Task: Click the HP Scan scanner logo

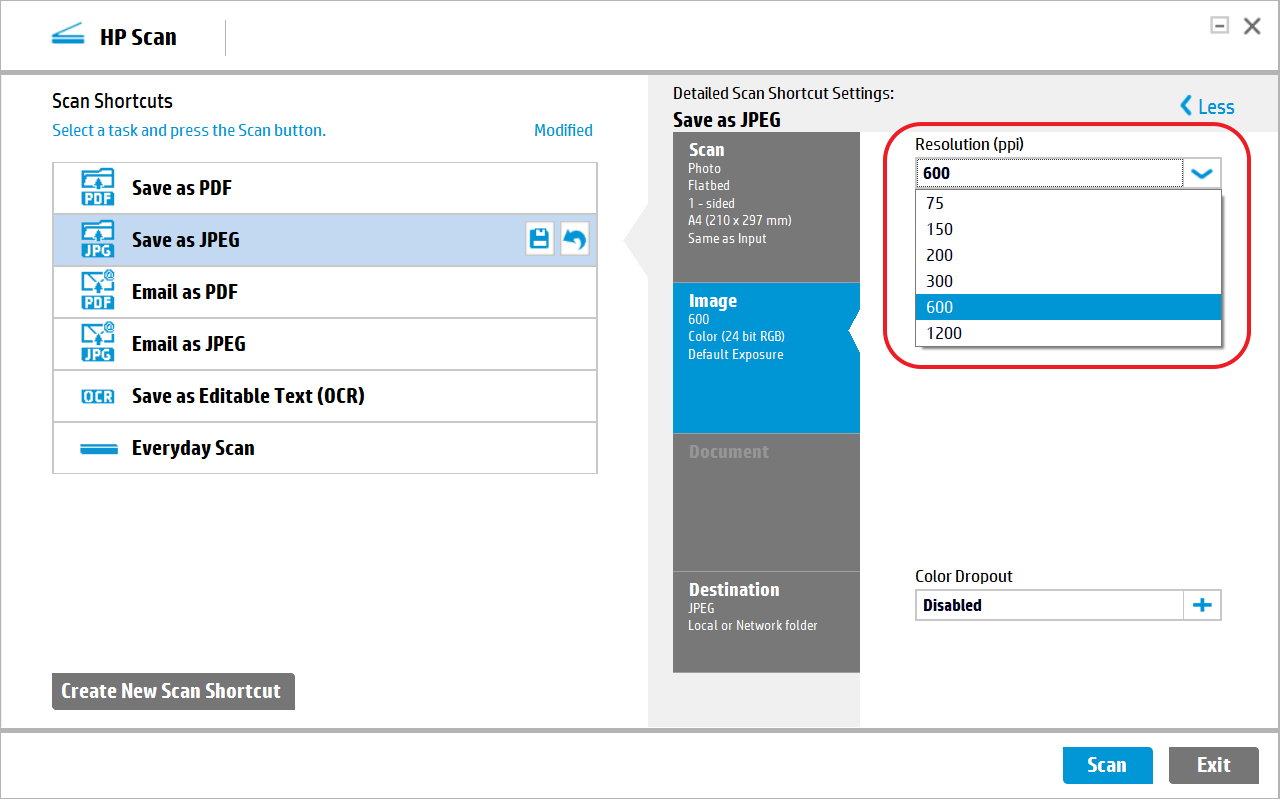Action: coord(67,34)
